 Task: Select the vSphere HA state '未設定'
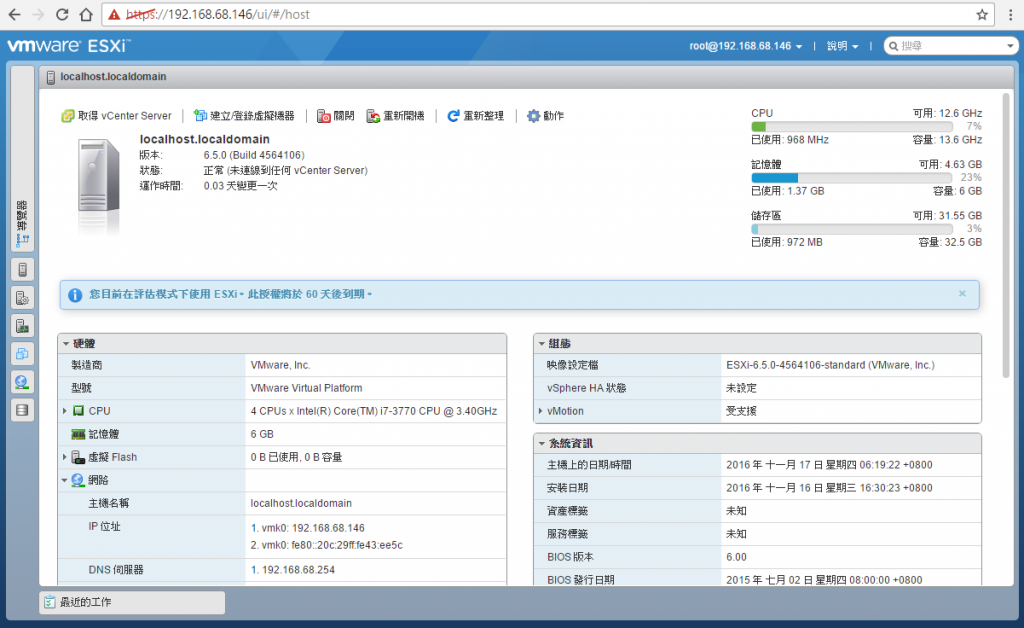[x=741, y=388]
